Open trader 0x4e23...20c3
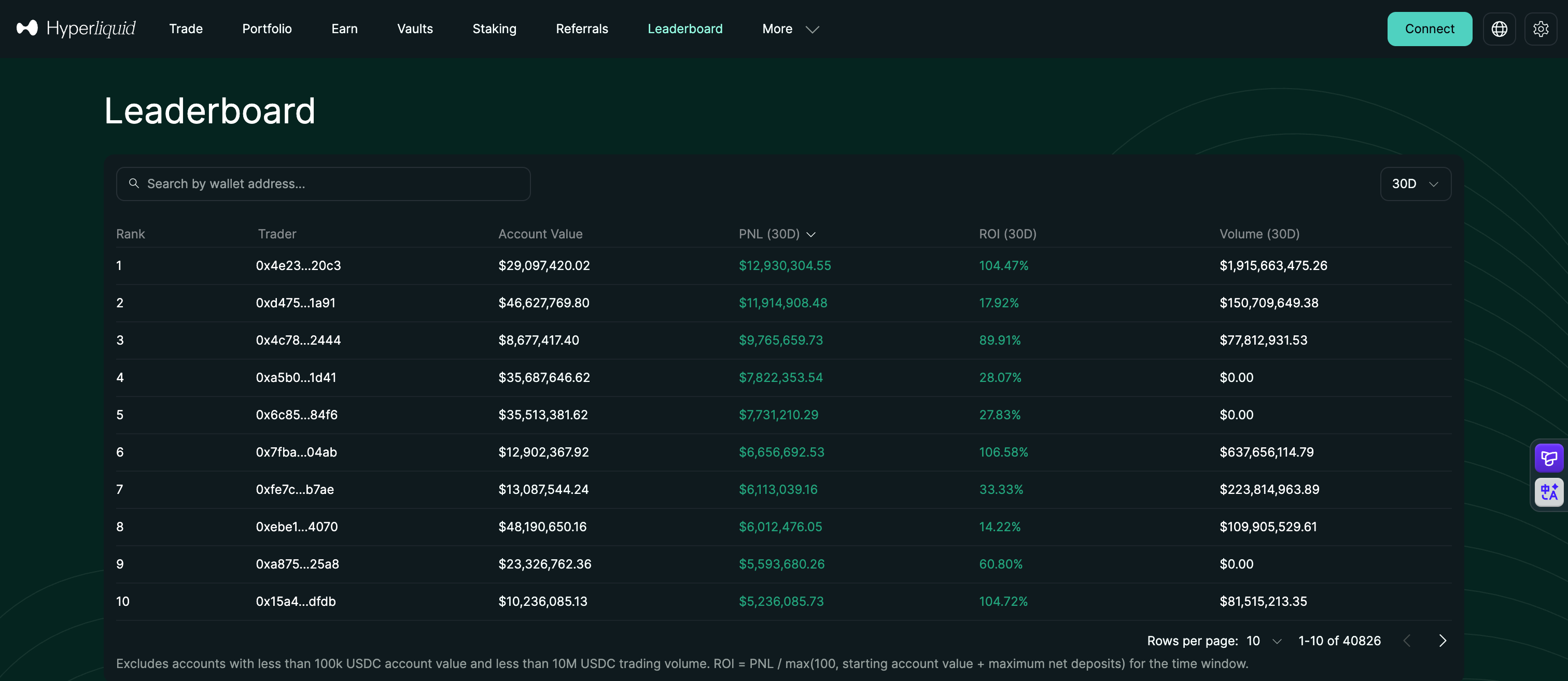This screenshot has width=1568, height=681. pyautogui.click(x=298, y=265)
